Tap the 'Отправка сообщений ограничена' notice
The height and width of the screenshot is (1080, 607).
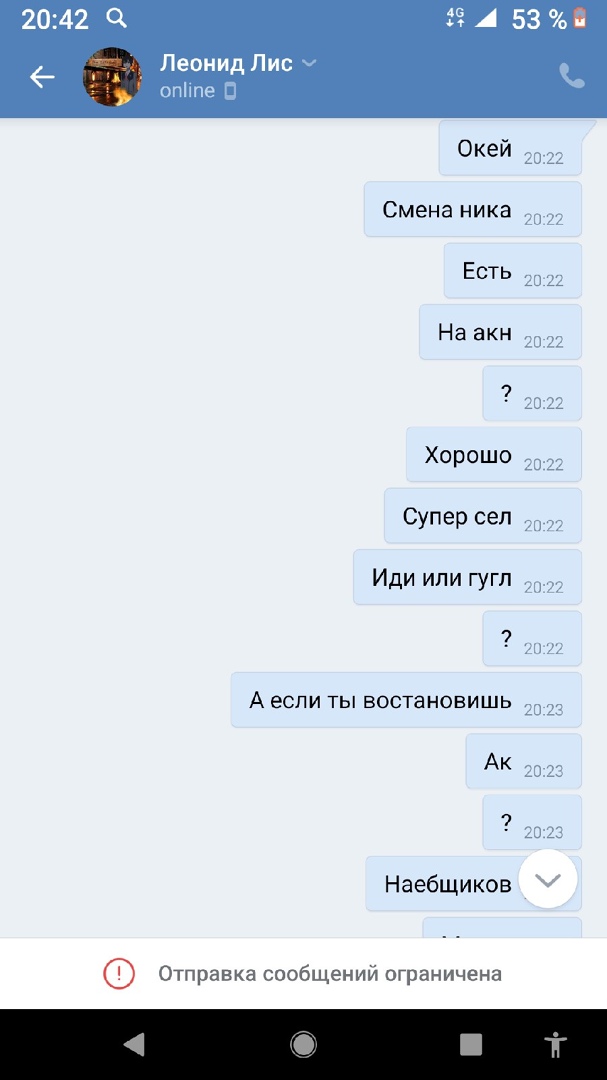click(330, 974)
